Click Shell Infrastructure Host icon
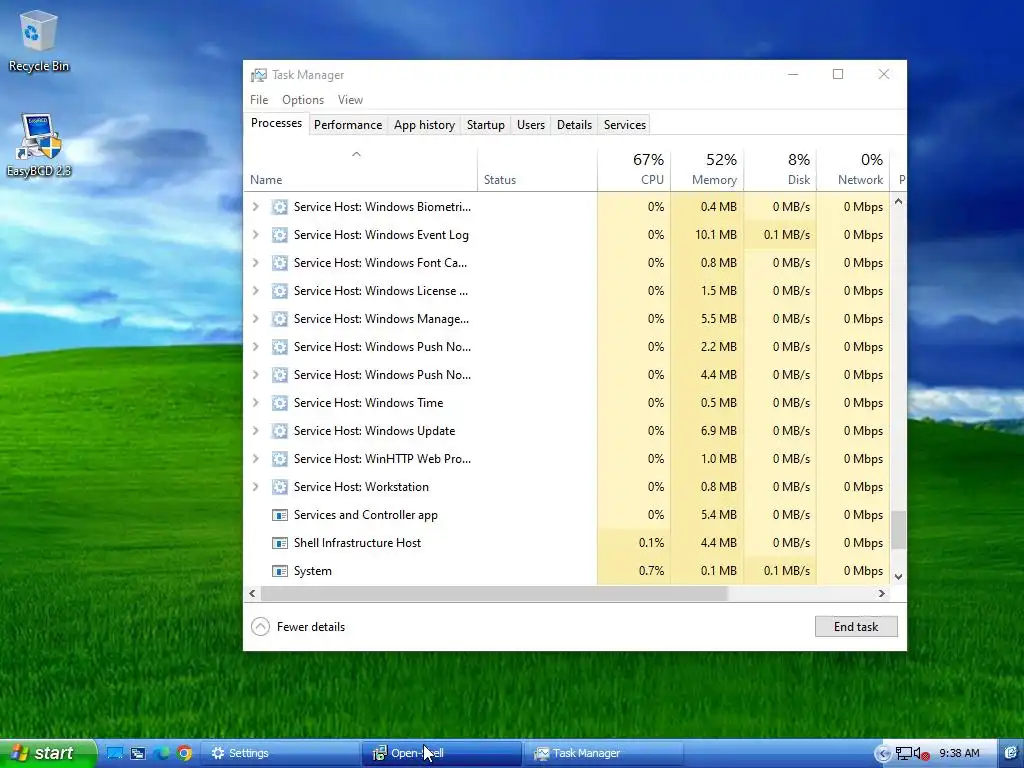Image resolution: width=1024 pixels, height=768 pixels. point(280,543)
